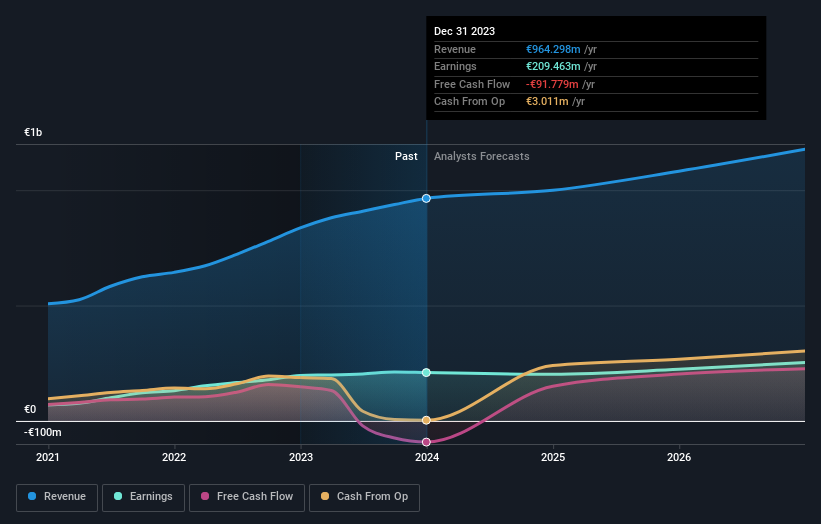This screenshot has height=524, width=821.
Task: Click the 2026 x-axis label
Action: pos(679,458)
